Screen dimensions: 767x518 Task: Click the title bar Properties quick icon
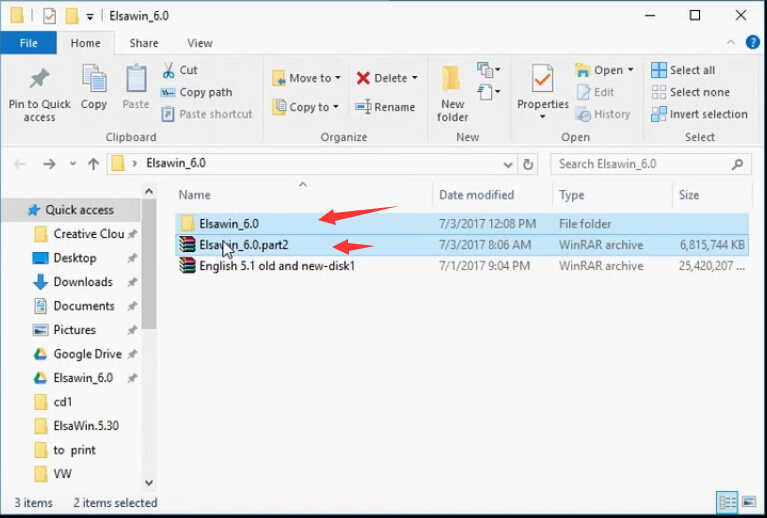point(49,16)
